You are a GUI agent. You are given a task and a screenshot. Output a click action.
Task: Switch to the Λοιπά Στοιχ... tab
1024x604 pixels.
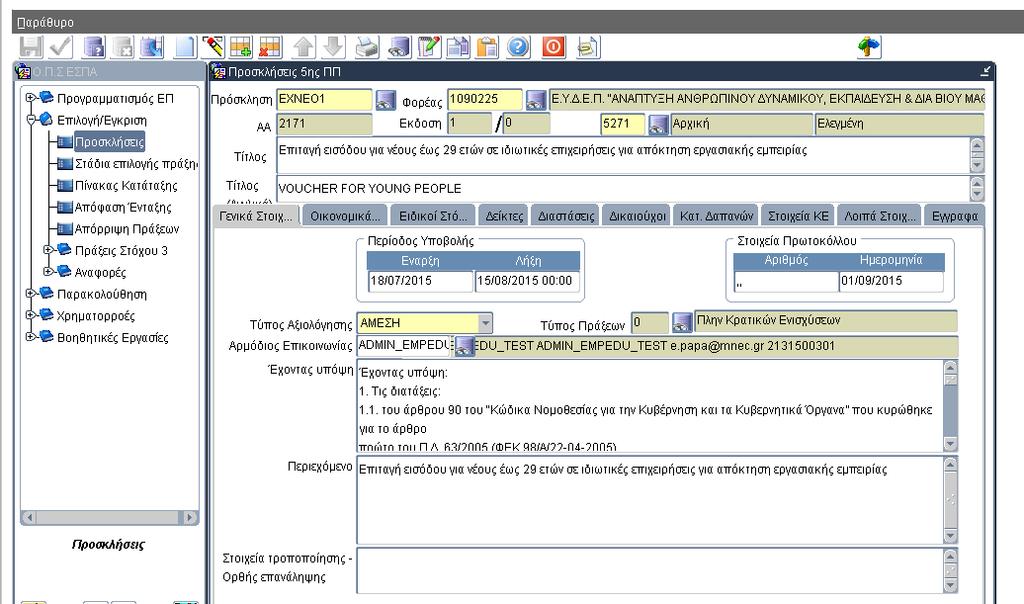tap(880, 216)
